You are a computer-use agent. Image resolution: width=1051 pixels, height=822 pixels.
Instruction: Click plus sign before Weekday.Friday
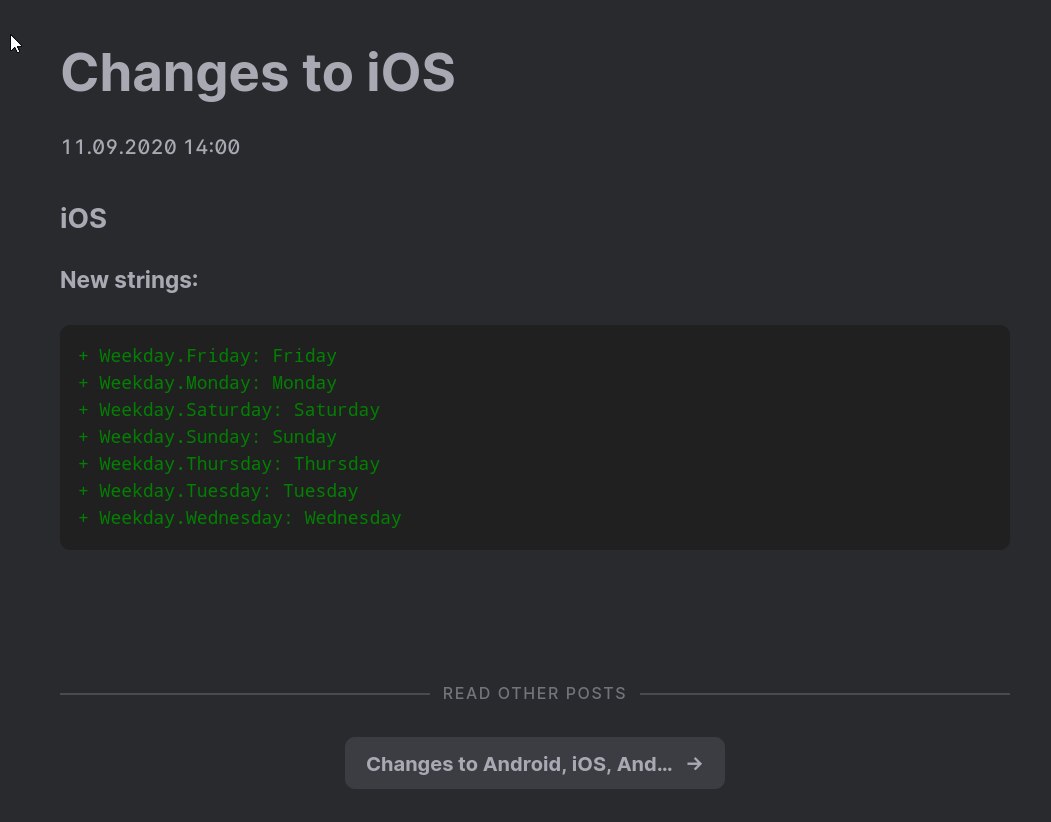(83, 356)
